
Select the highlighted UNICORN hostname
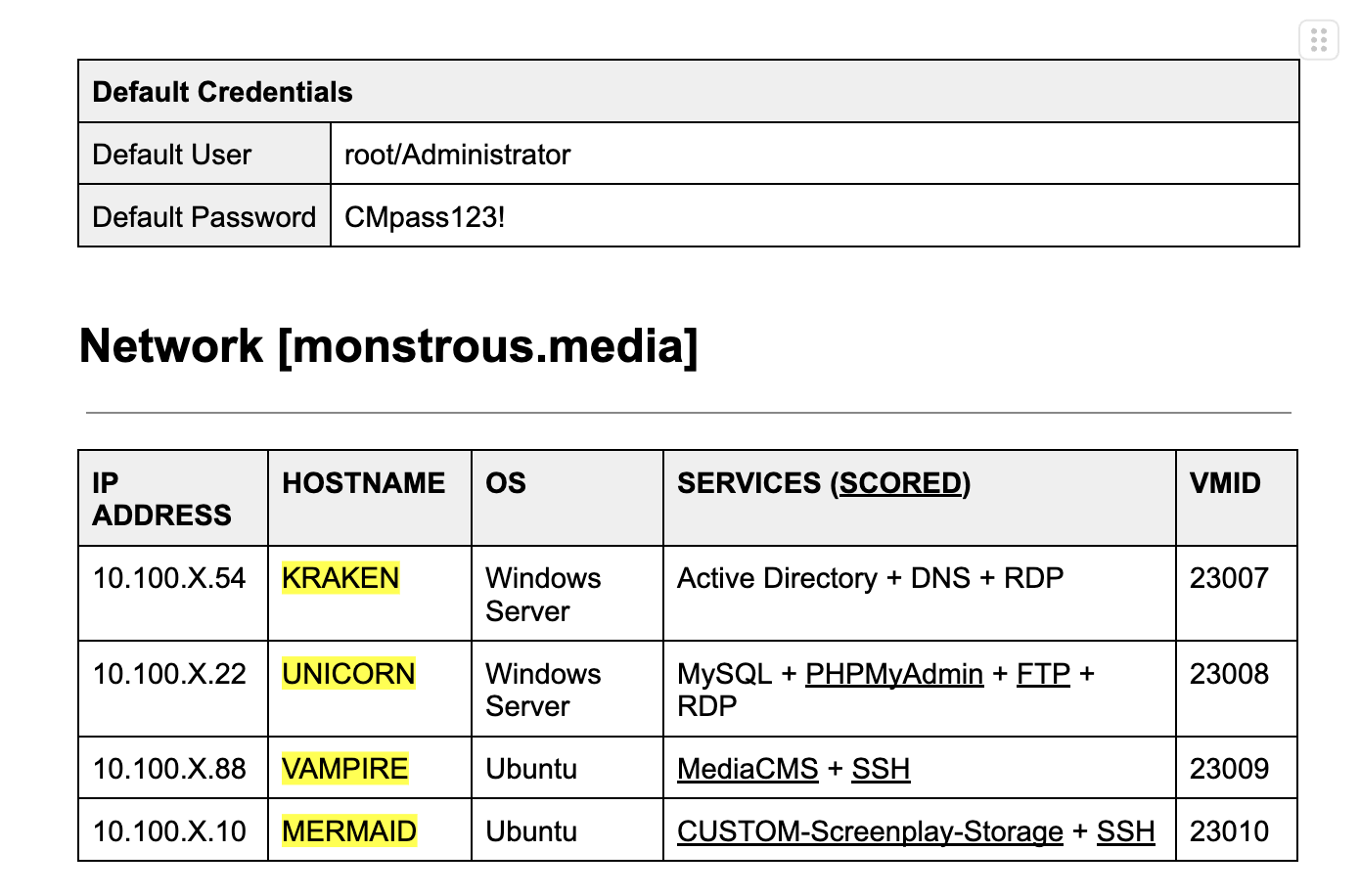click(348, 674)
